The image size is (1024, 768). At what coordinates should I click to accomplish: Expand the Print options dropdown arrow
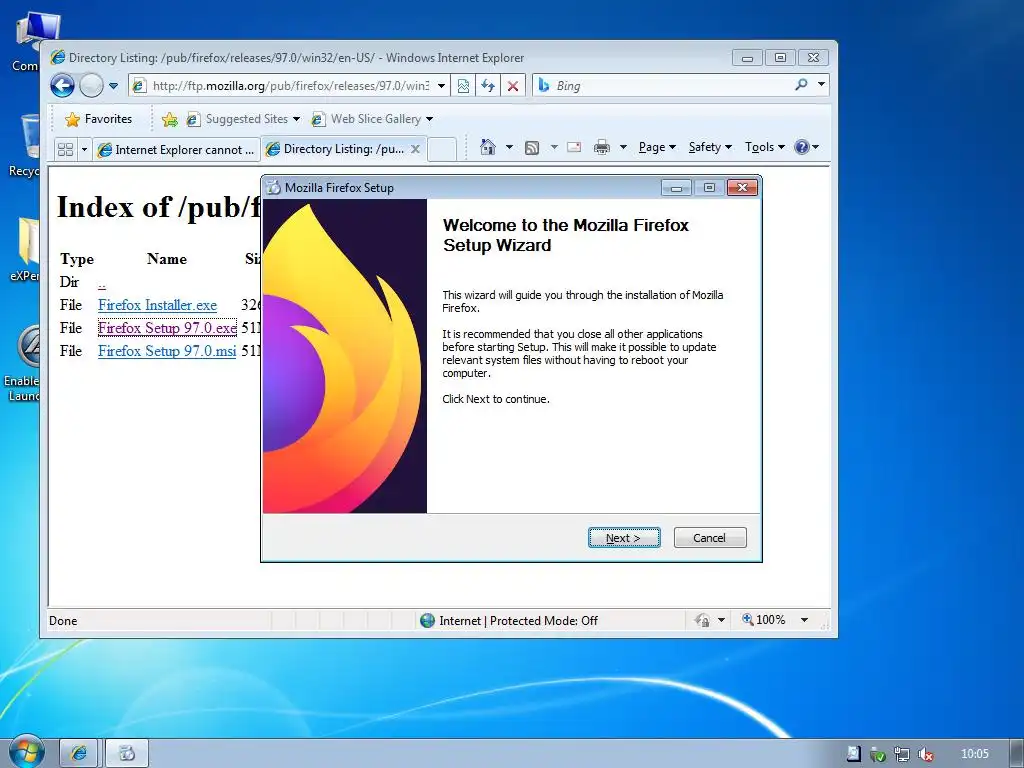tap(623, 147)
